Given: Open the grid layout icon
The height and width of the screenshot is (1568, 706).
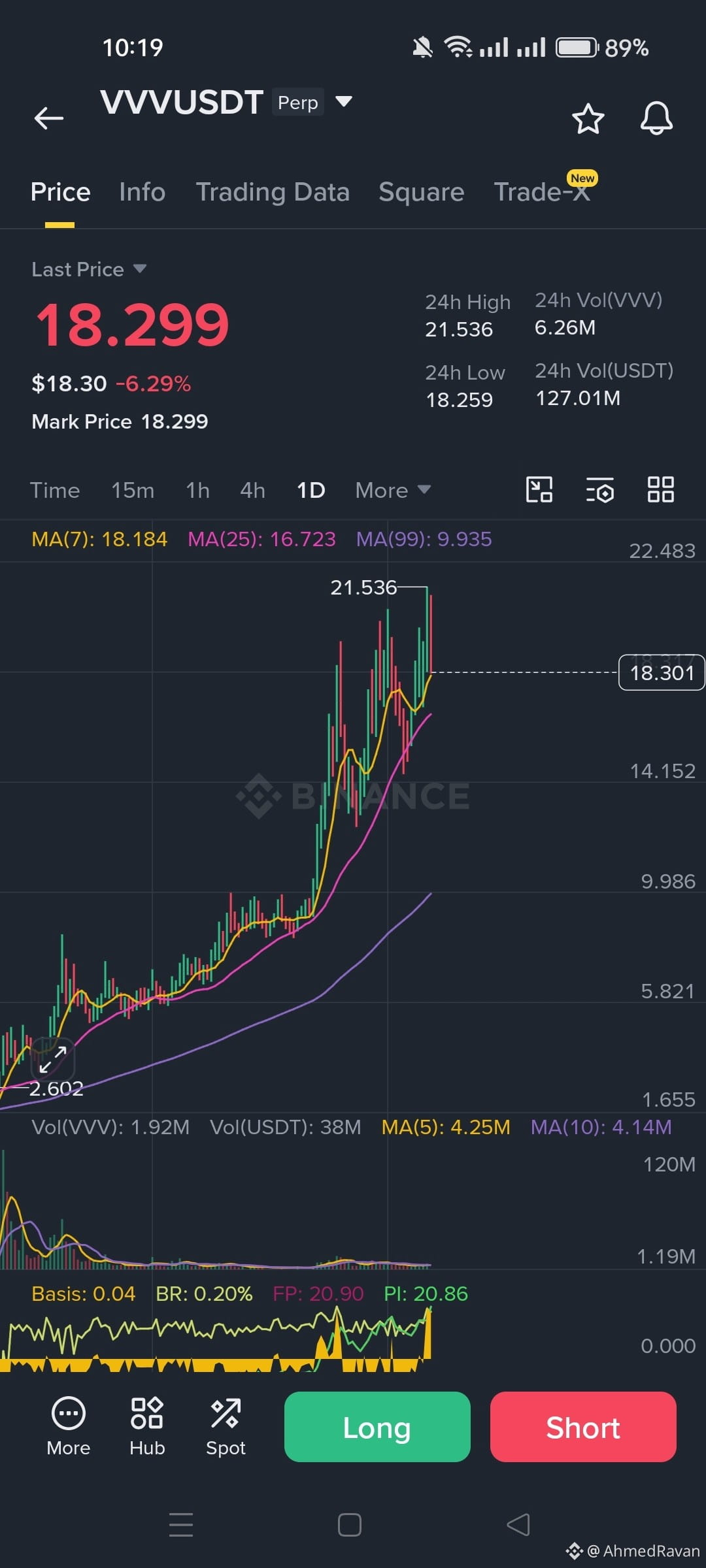Looking at the screenshot, I should [x=660, y=489].
